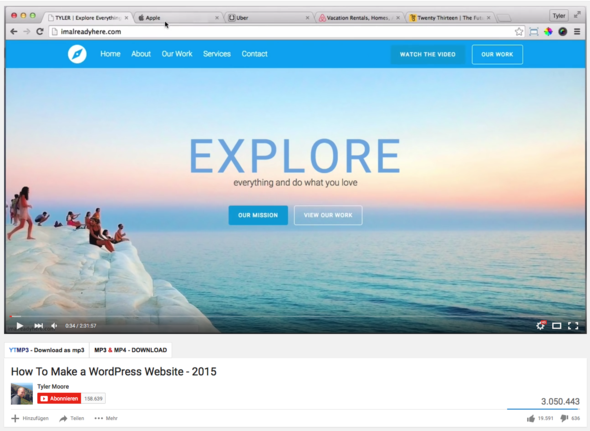Click the 158.639 subscriber count
590x431 pixels.
click(x=93, y=398)
